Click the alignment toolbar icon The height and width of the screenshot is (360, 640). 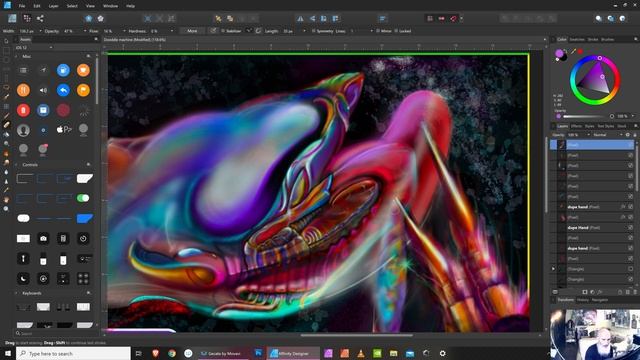(382, 18)
